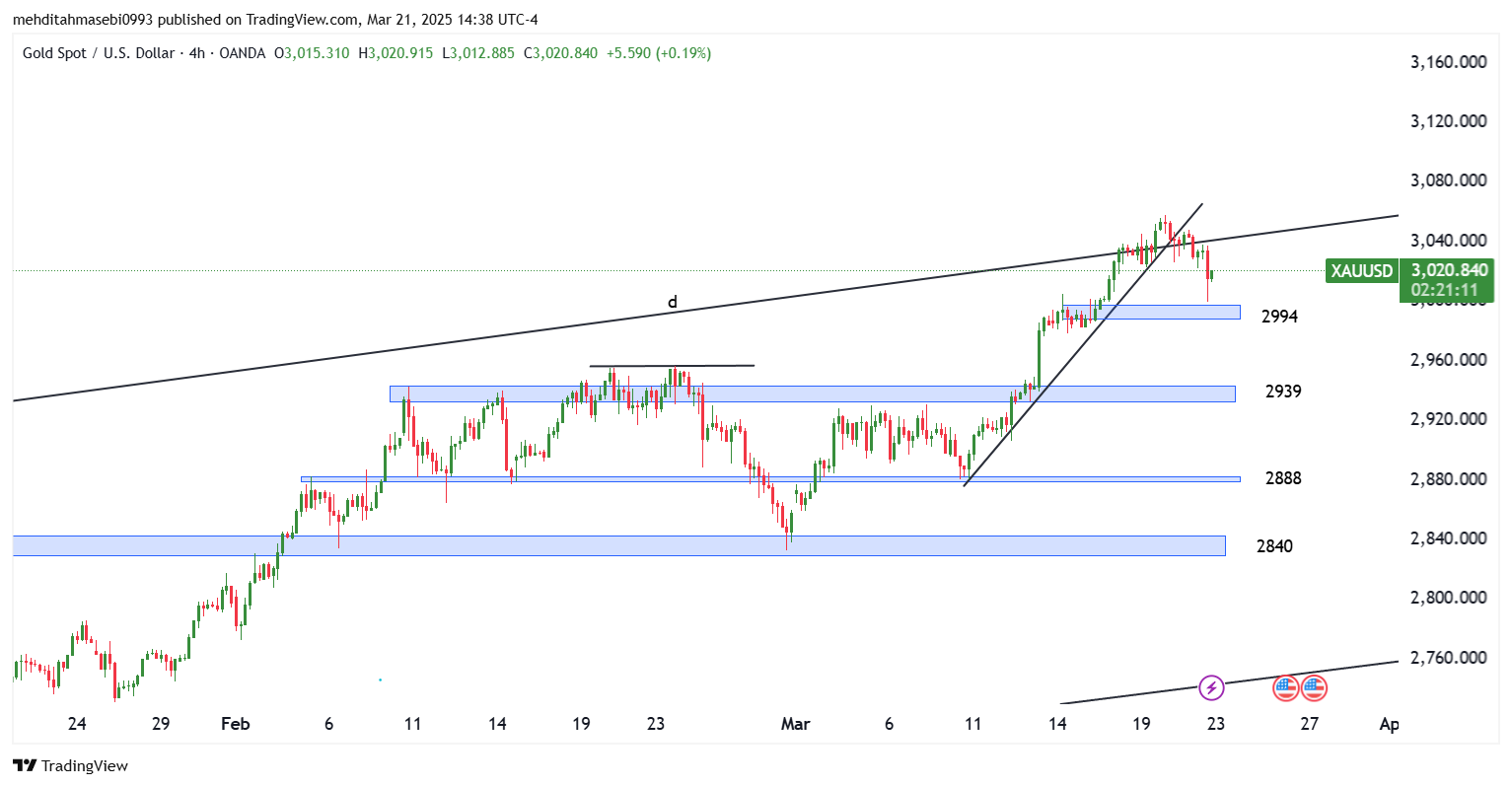The height and width of the screenshot is (787, 1512).
Task: Click the 3,020.840 current price label
Action: (x=1449, y=270)
